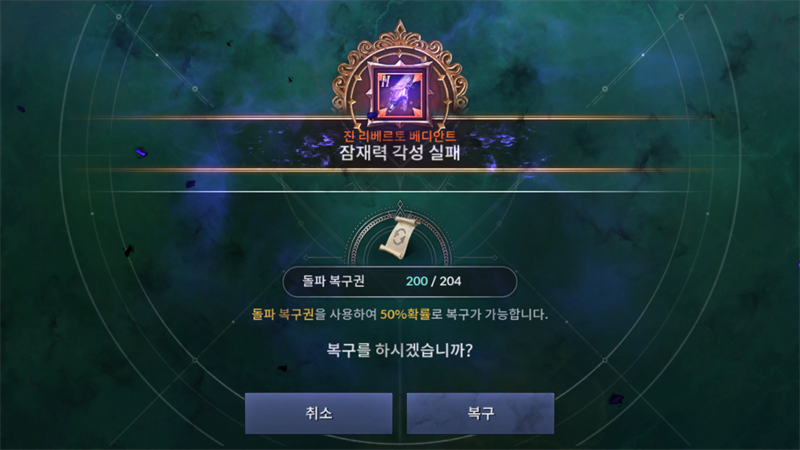
Task: Click the lower glowing divider line
Action: coord(400,170)
